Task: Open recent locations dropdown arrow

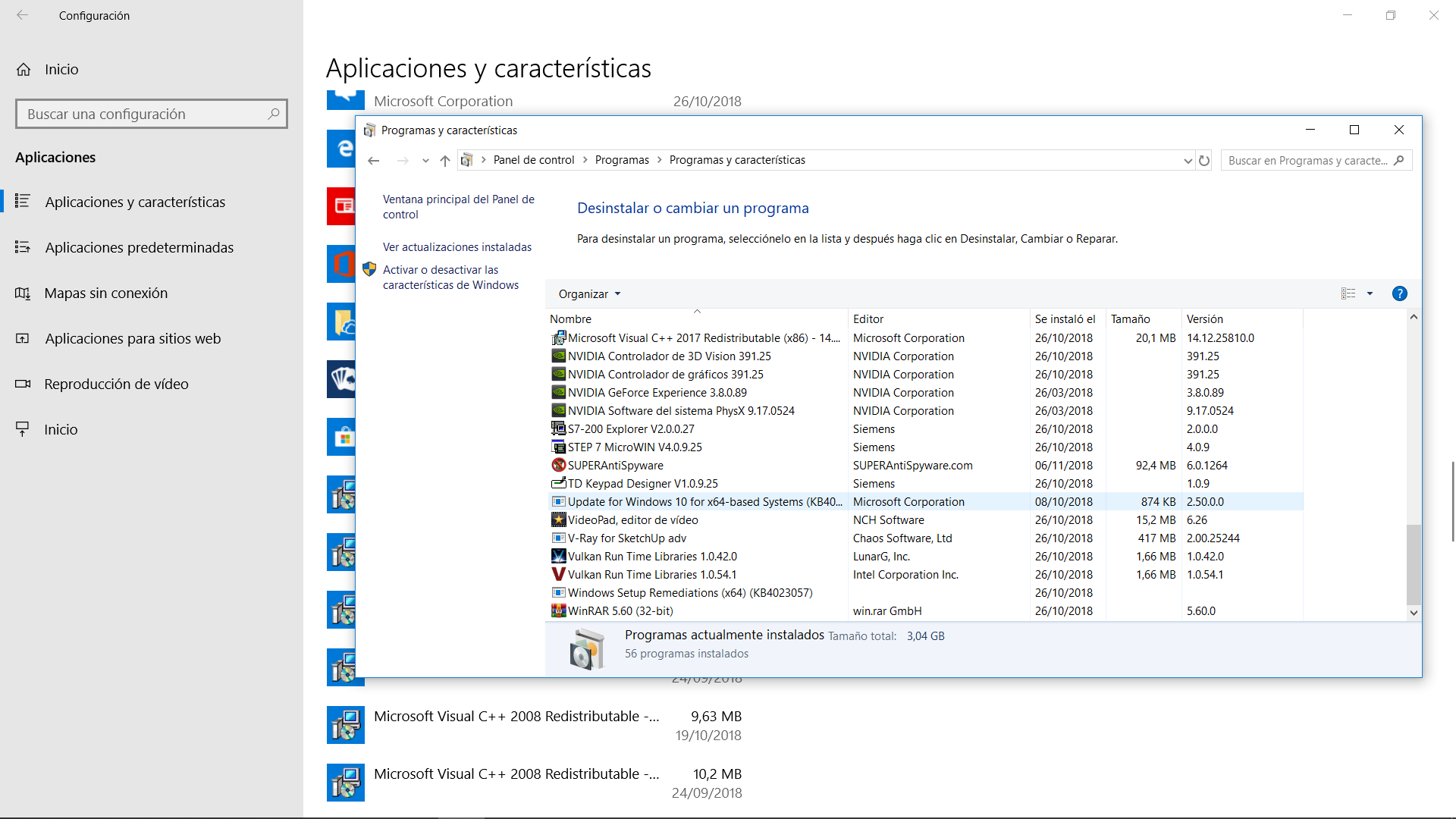Action: pyautogui.click(x=425, y=161)
